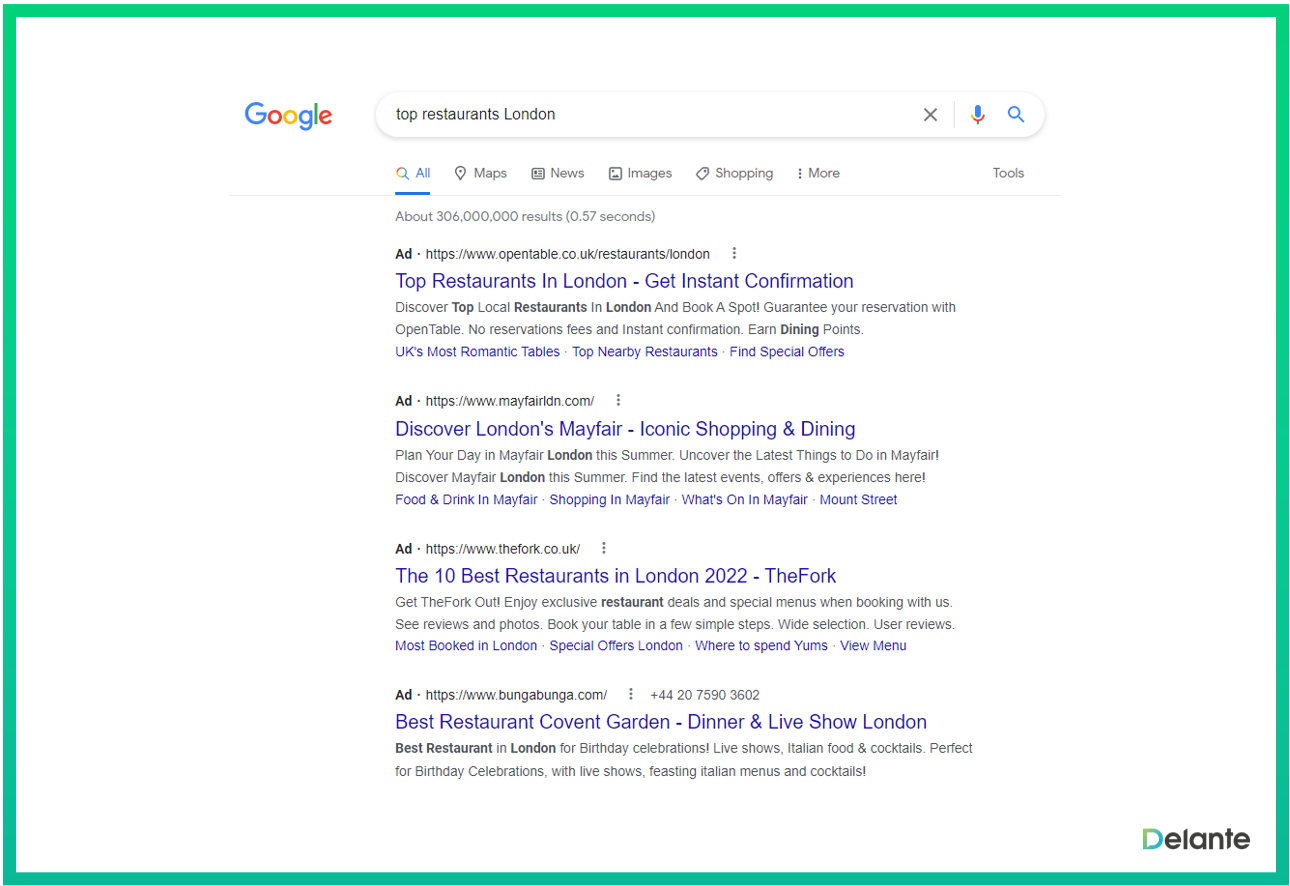Follow 'View Menu' sitelink
Screen dimensions: 1290x886
[x=873, y=646]
